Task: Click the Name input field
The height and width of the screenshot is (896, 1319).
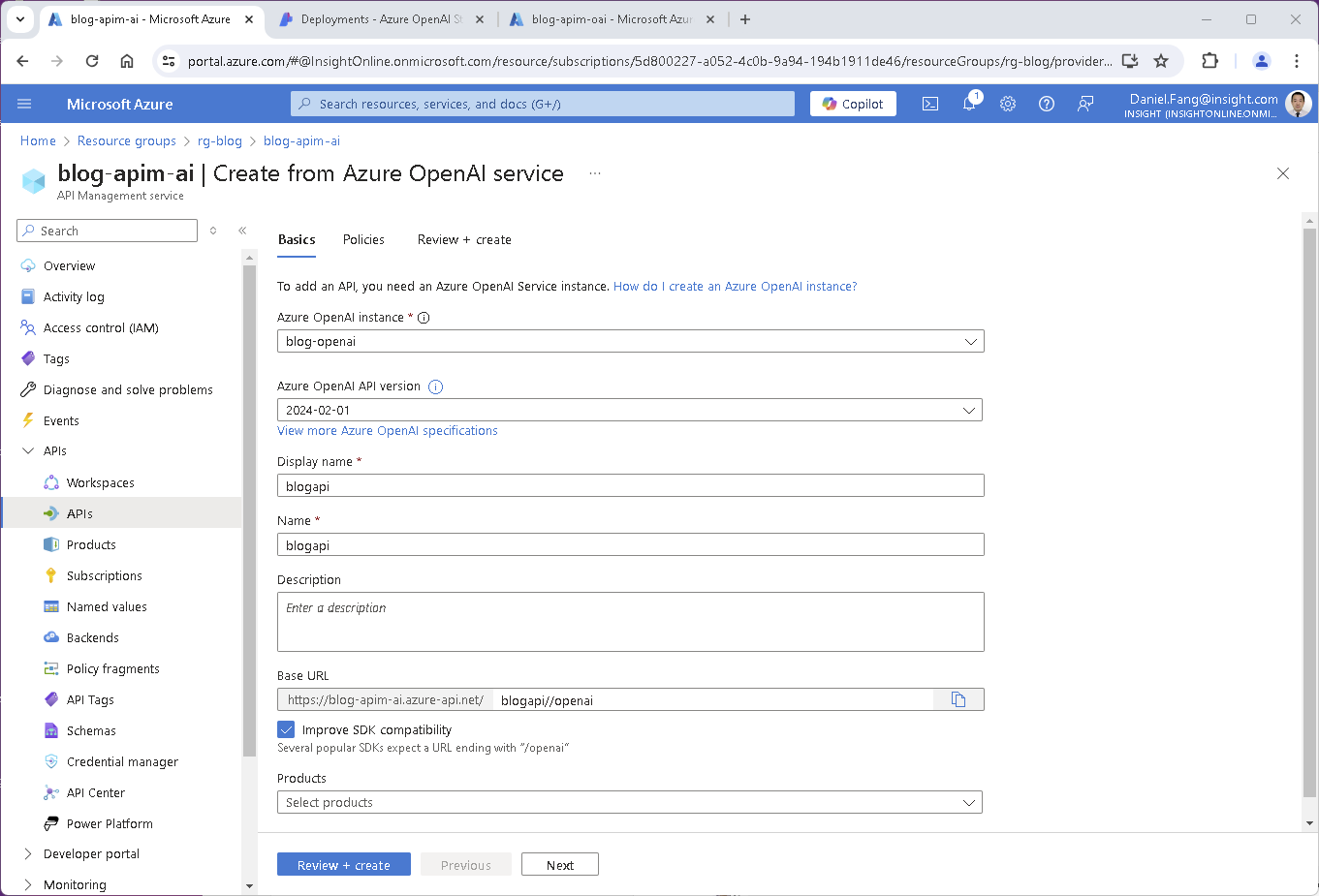Action: (630, 544)
